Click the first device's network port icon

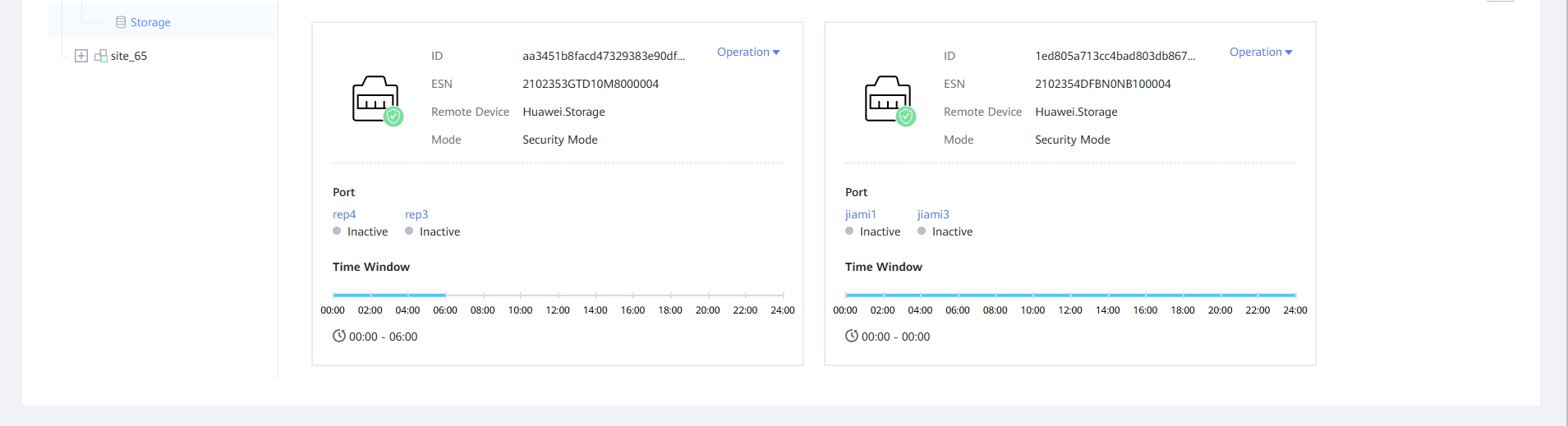[375, 98]
